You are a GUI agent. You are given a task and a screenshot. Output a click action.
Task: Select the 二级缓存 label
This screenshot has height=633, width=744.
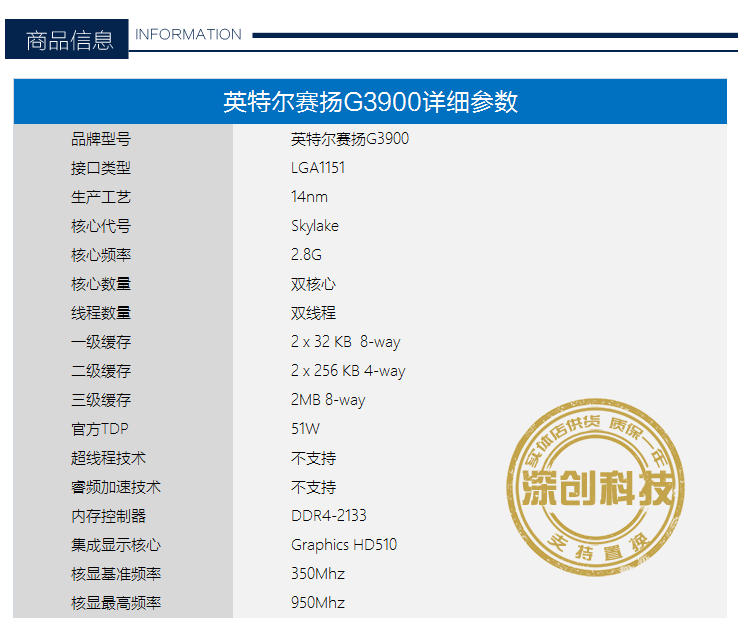pos(101,371)
